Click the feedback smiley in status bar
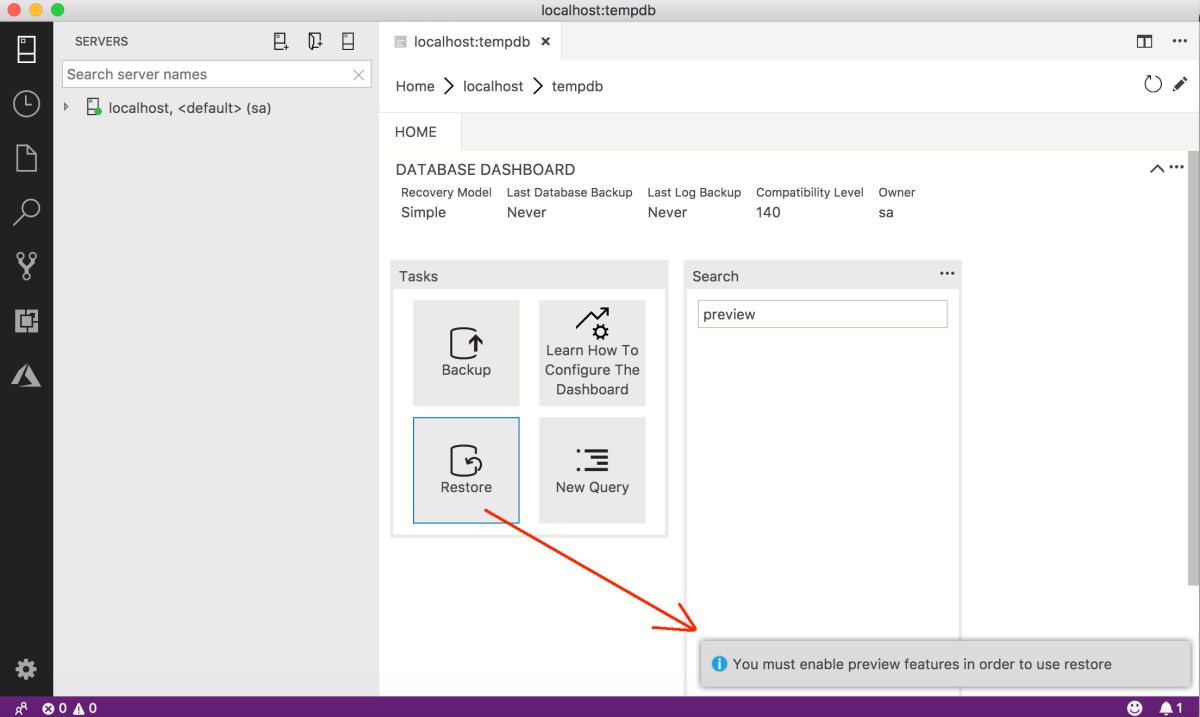This screenshot has height=717, width=1200. 1135,708
